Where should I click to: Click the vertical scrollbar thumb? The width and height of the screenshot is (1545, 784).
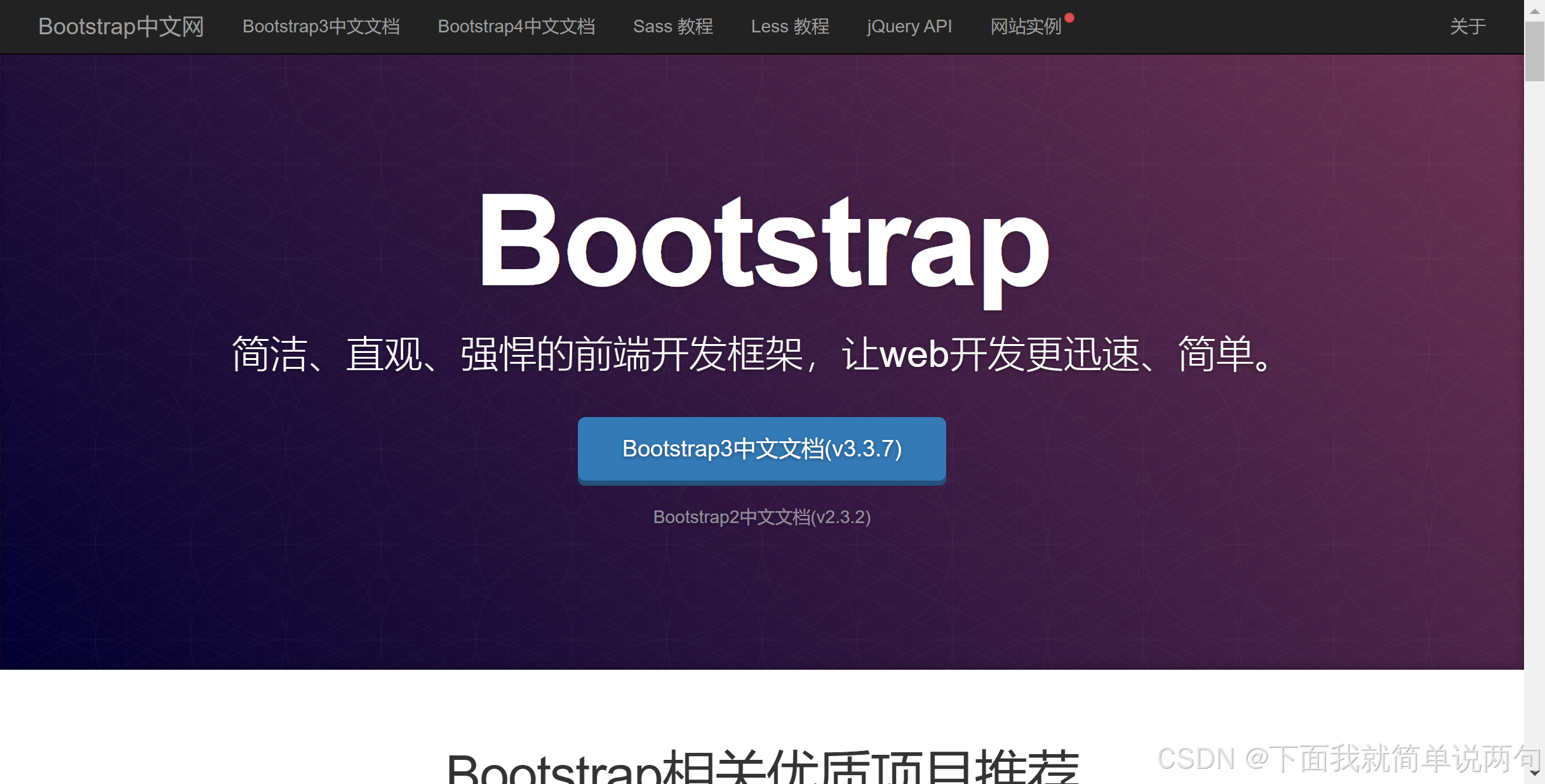click(1535, 51)
